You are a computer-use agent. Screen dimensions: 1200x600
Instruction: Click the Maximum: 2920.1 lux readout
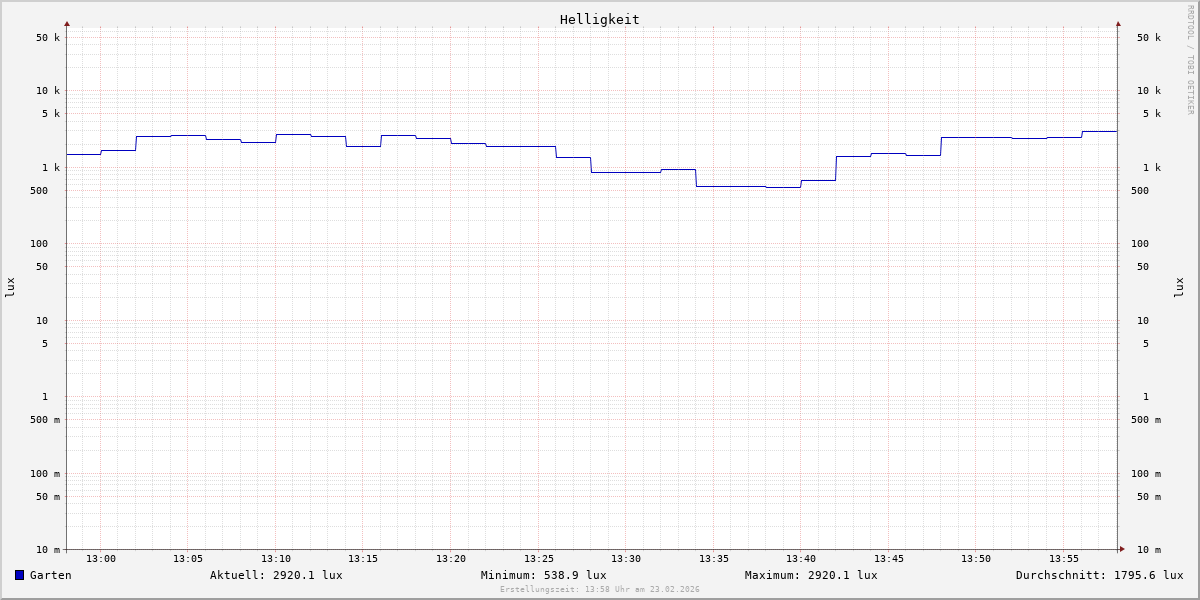point(811,575)
